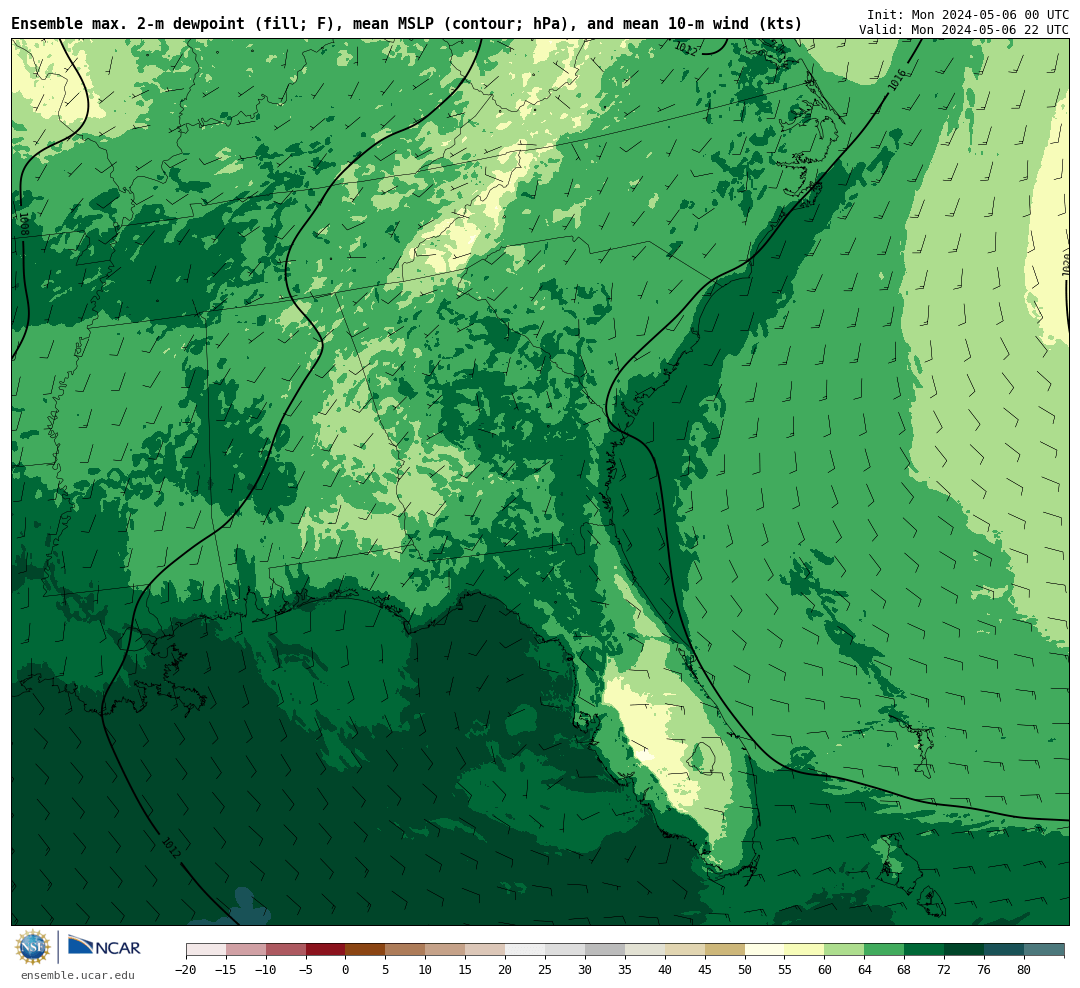Image resolution: width=1080 pixels, height=988 pixels.
Task: Click the '72' colorbar tick label
Action: click(x=944, y=970)
